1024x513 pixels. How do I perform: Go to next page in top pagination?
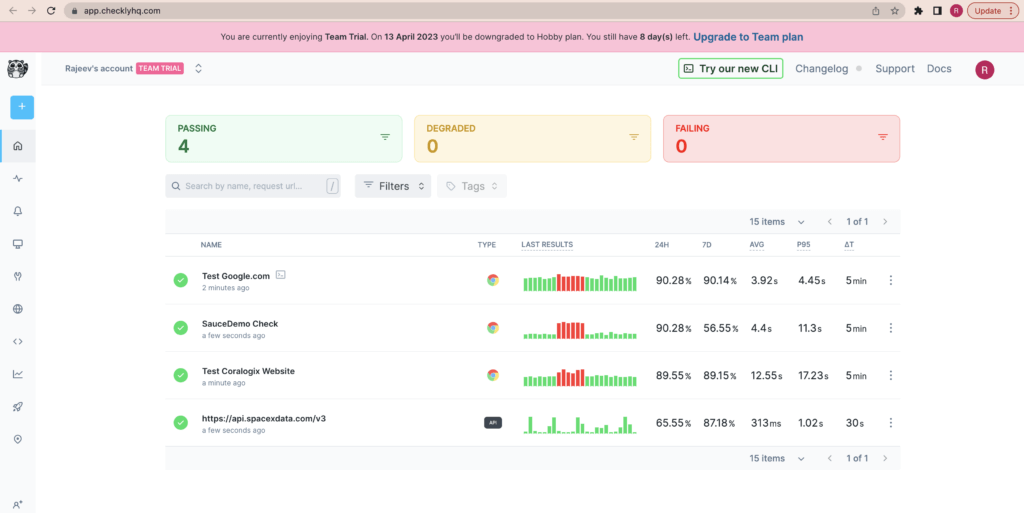point(885,222)
